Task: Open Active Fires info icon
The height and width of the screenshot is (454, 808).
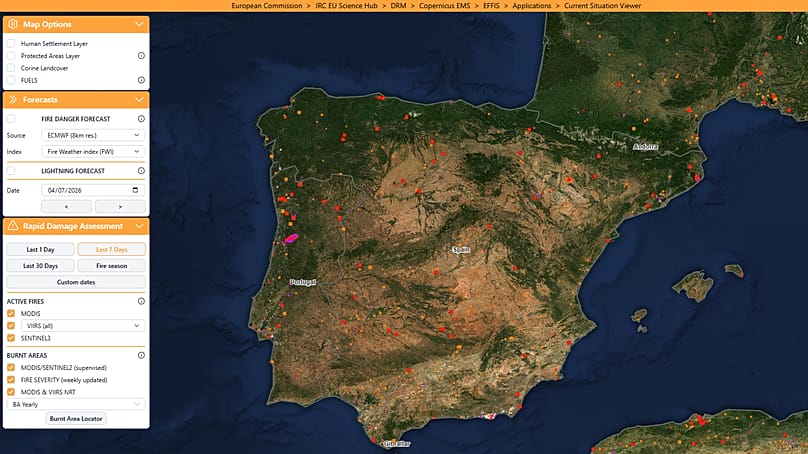Action: [x=141, y=301]
